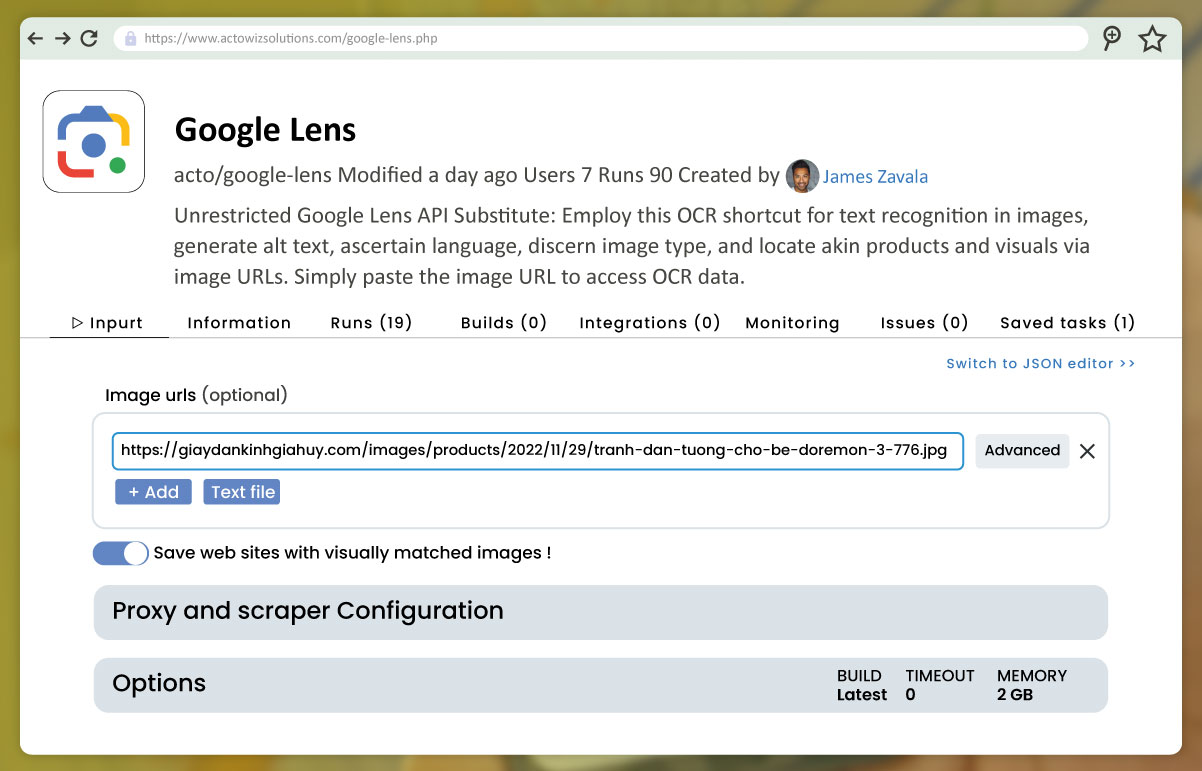
Task: Open the Builds (0) tab
Action: click(504, 323)
